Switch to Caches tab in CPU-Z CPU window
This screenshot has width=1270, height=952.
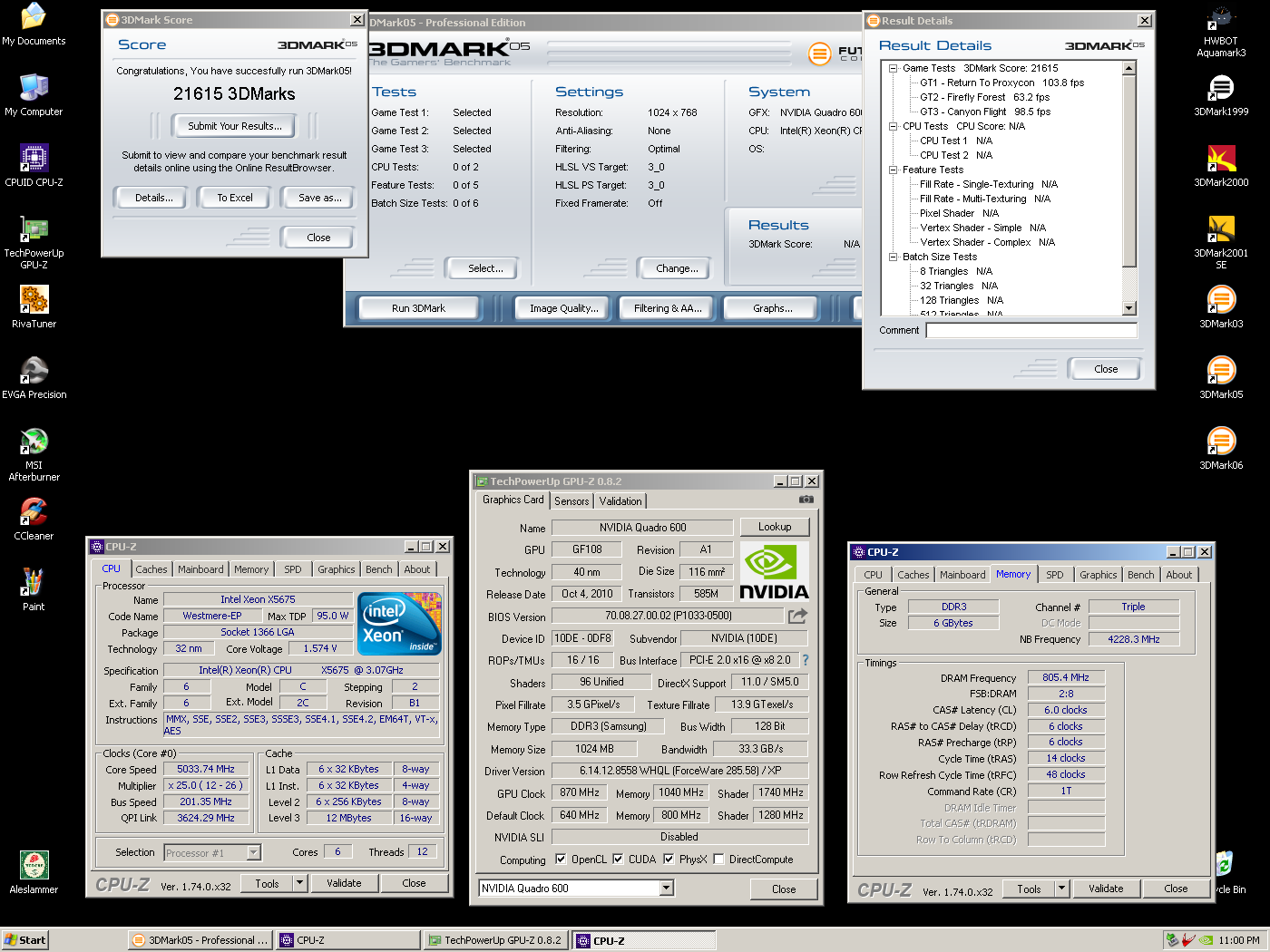(x=151, y=569)
